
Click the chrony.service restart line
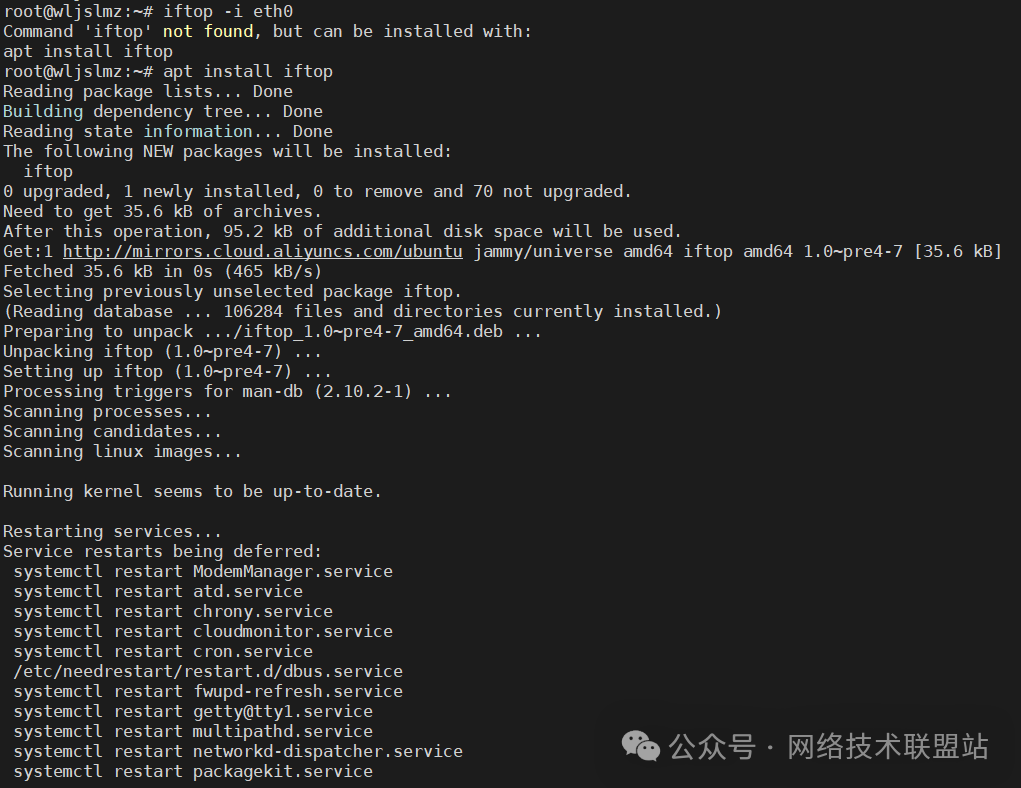coord(173,611)
